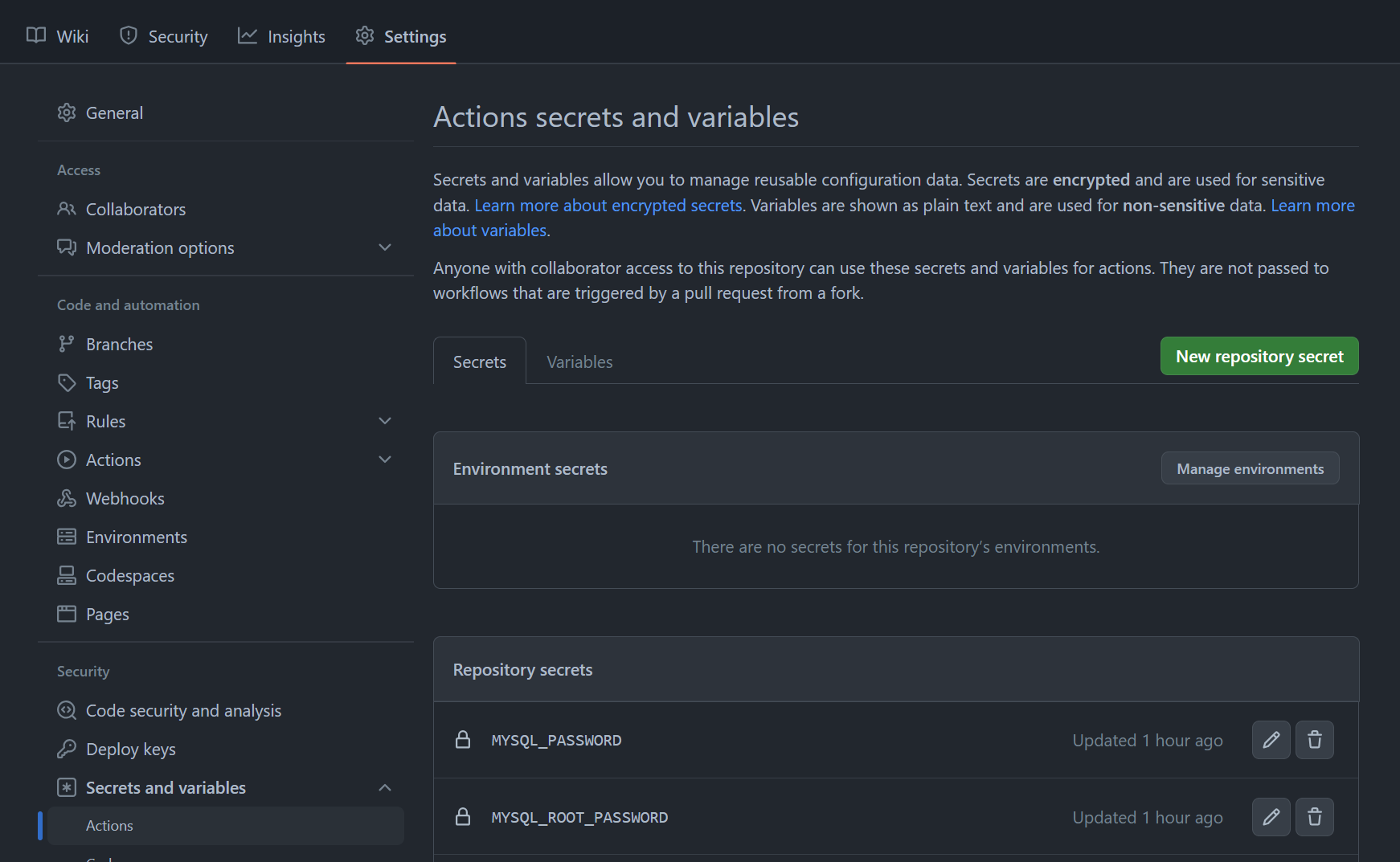Viewport: 1400px width, 862px height.
Task: Click the lock icon beside MYSQL_ROOT_PASSWORD
Action: click(463, 816)
